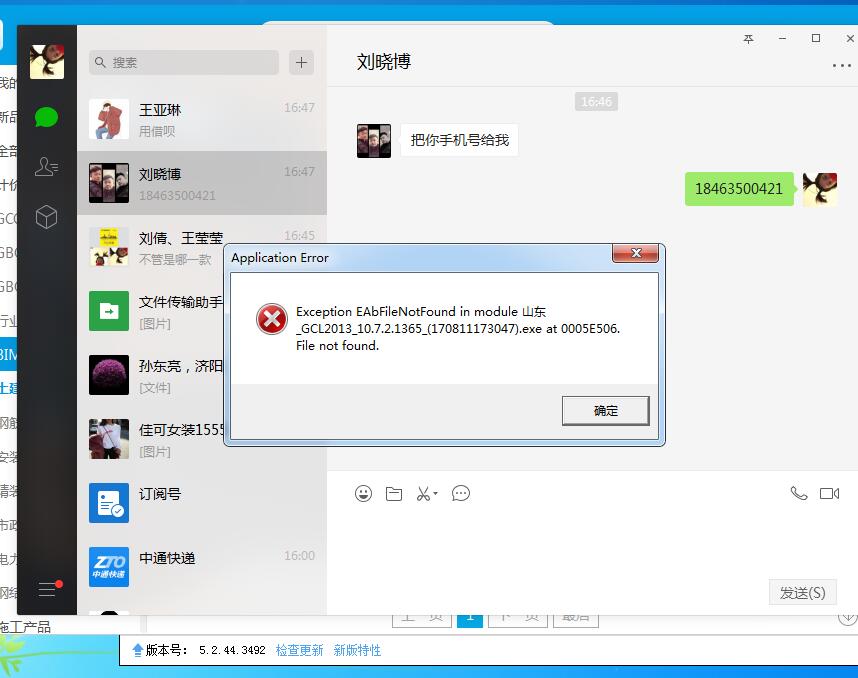This screenshot has height=678, width=858.
Task: Start a video call with camera icon
Action: coord(830,494)
